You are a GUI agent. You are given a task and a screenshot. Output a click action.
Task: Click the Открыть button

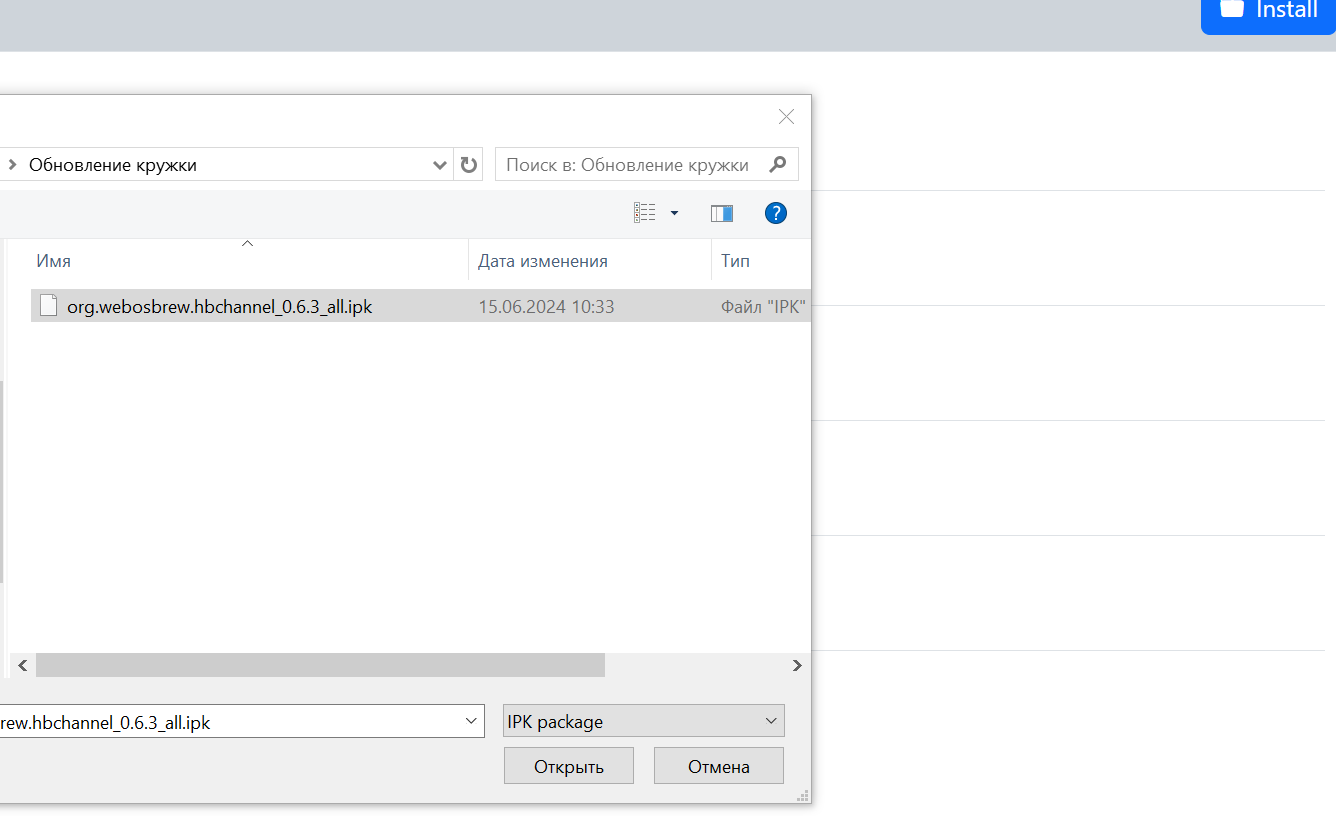568,767
